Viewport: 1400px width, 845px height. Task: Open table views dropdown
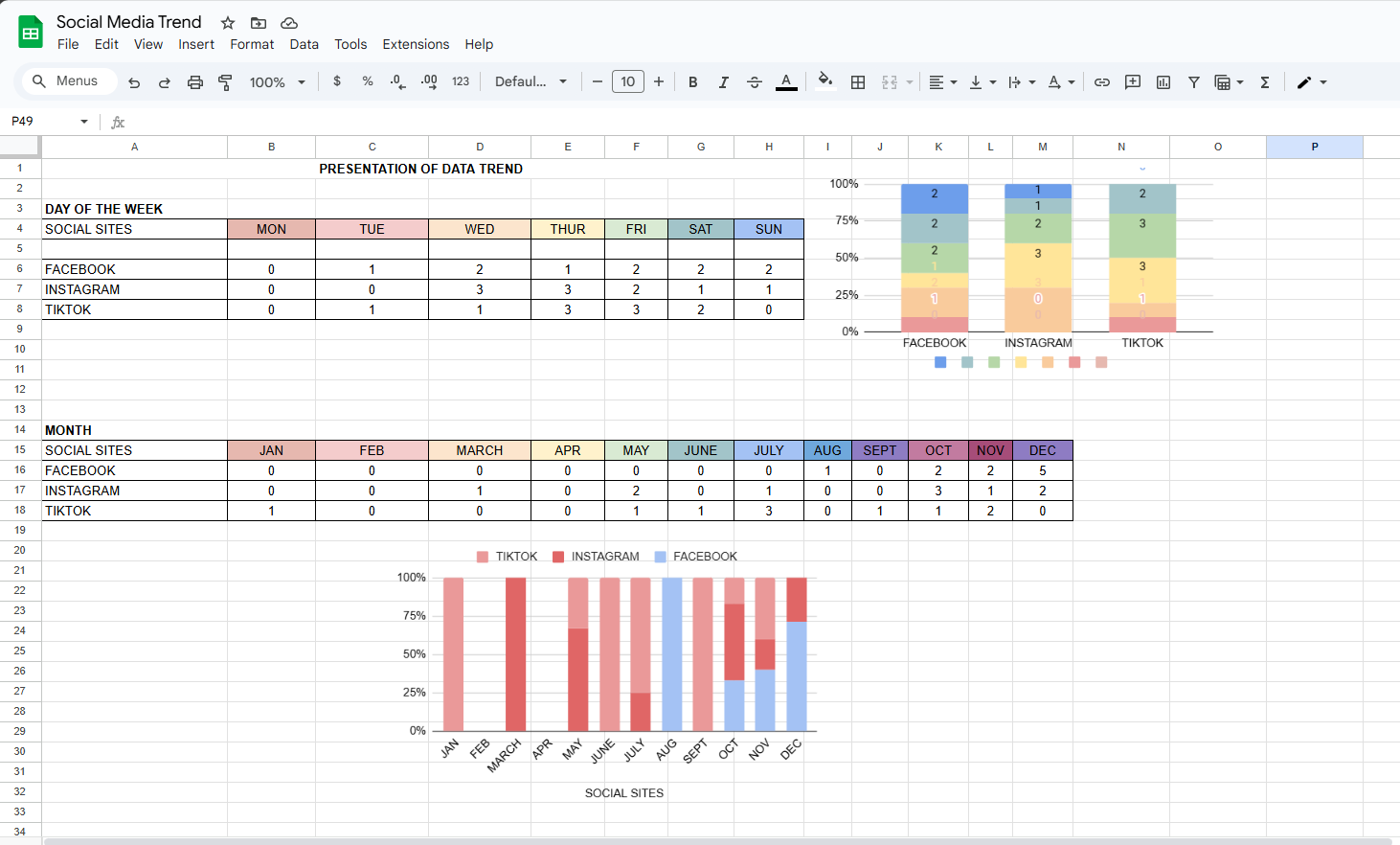(x=1229, y=82)
